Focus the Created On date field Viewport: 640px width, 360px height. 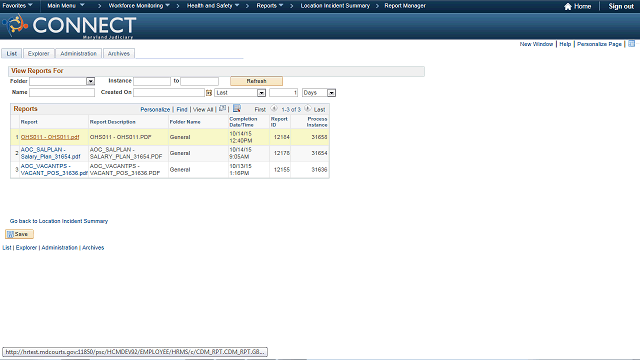[x=169, y=93]
